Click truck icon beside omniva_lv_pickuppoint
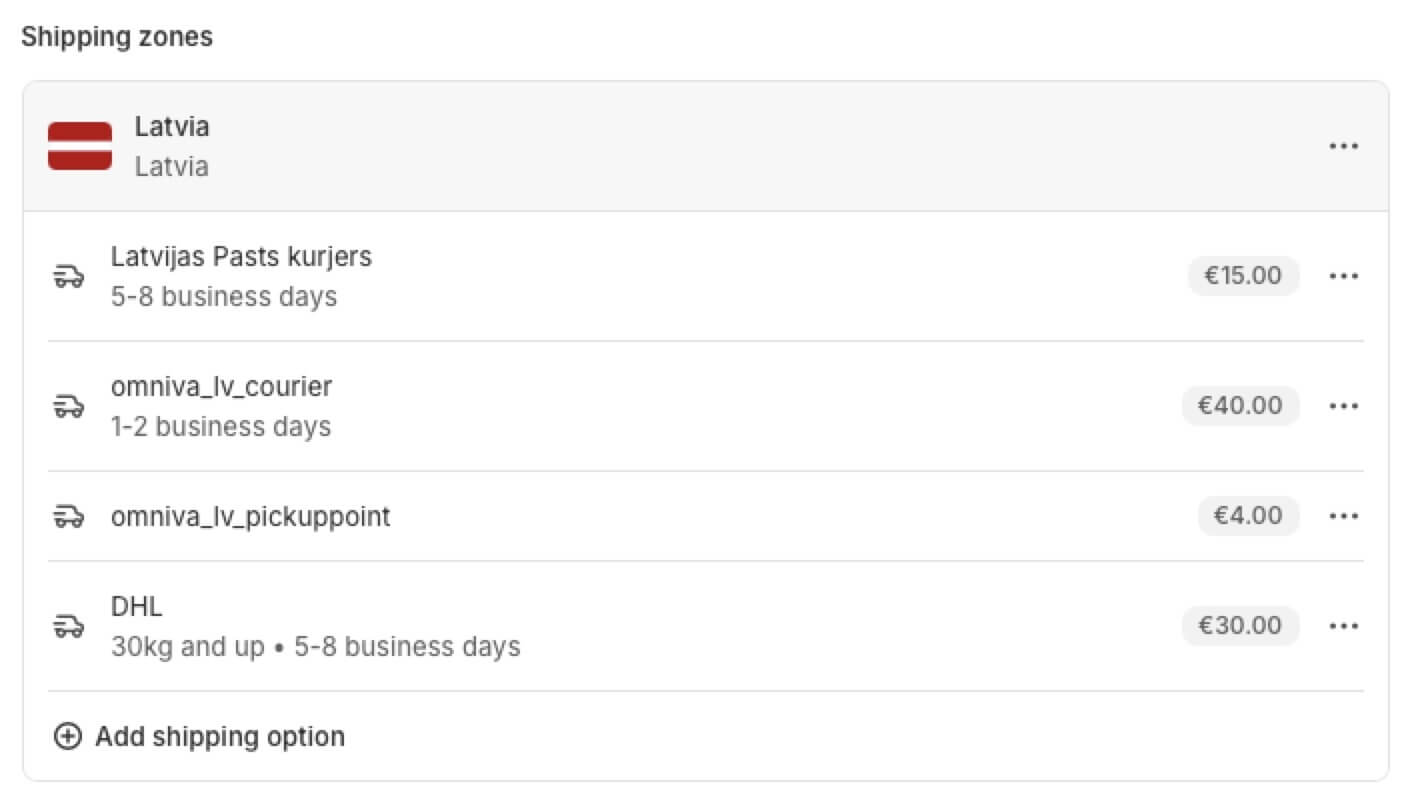 (x=68, y=516)
